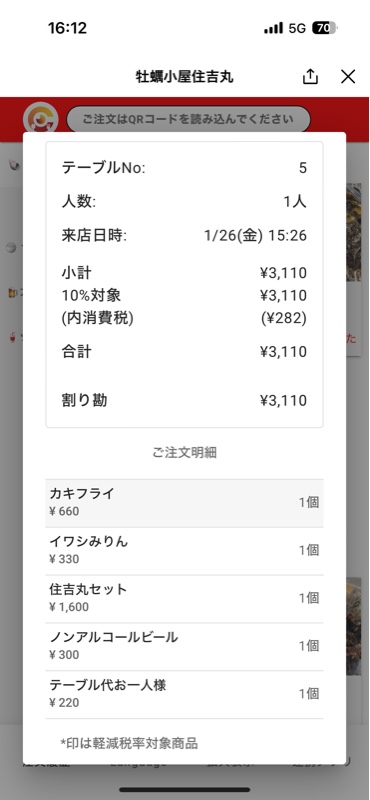Tap the 軽減税率対象商品 footnote
This screenshot has width=370, height=800.
[129, 743]
